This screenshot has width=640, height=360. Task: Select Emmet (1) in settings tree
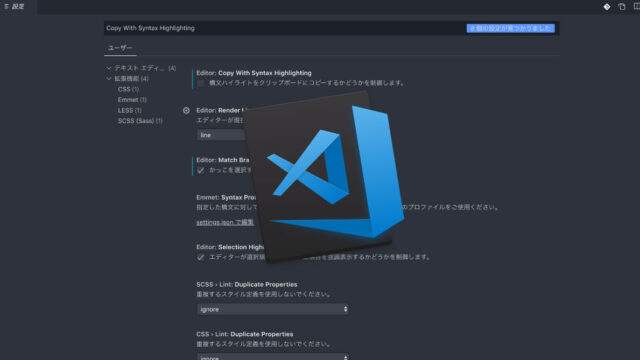(x=132, y=100)
